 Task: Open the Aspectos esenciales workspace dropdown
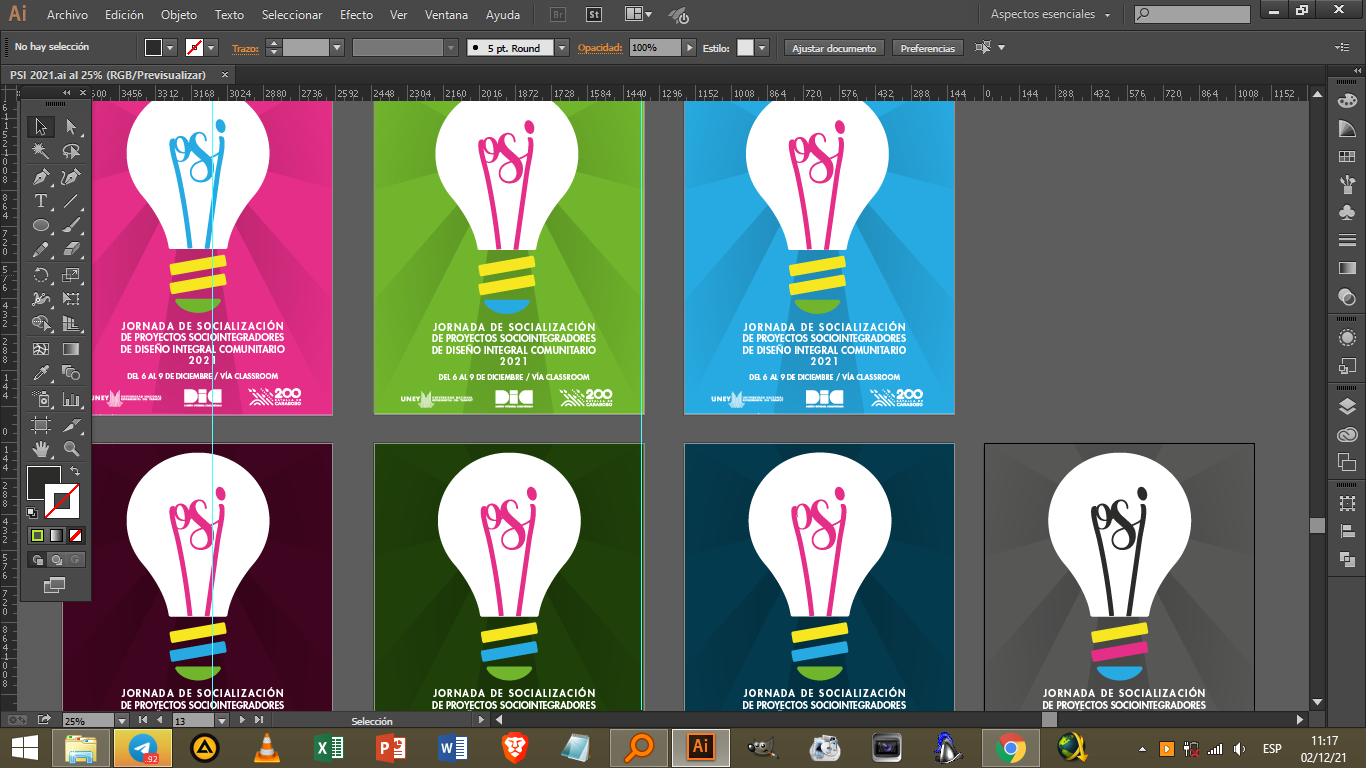[x=1051, y=15]
